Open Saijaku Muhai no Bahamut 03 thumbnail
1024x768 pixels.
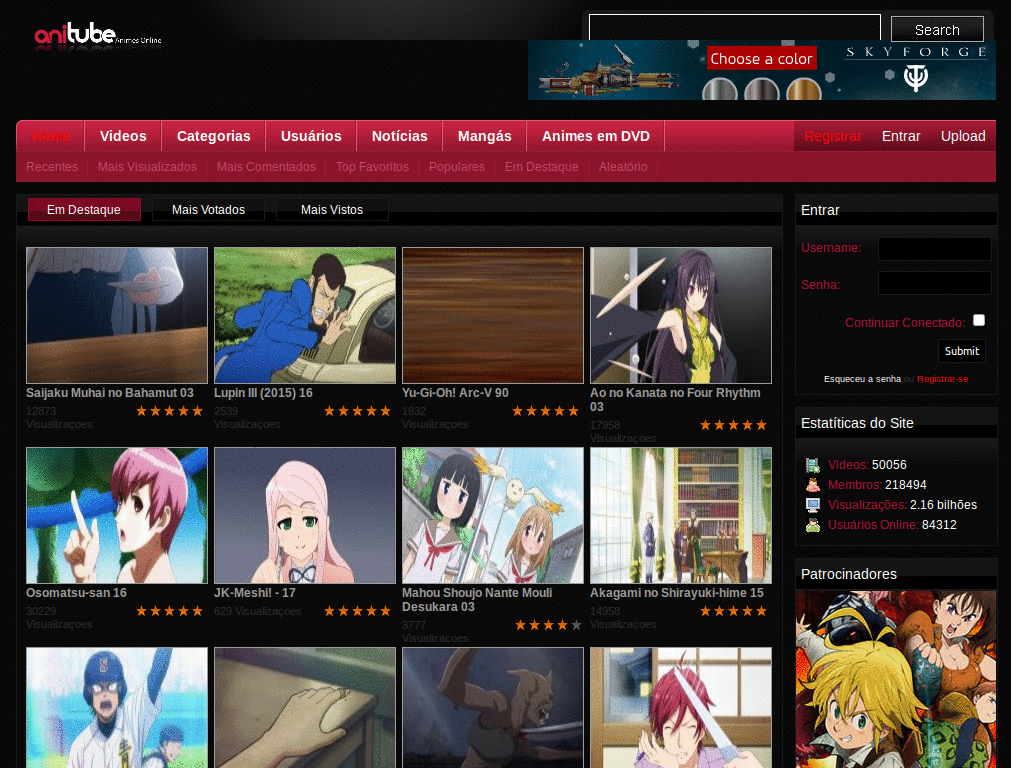[x=117, y=315]
